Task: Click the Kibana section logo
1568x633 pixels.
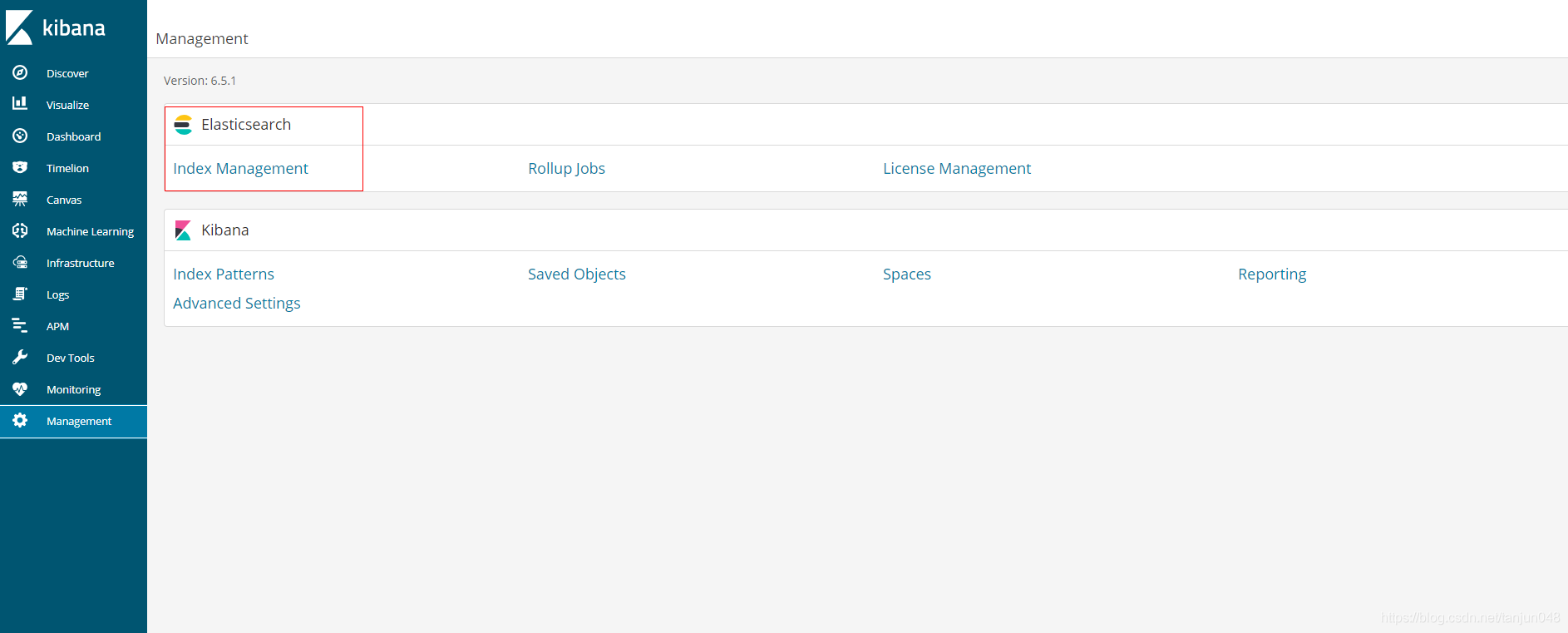Action: (183, 230)
